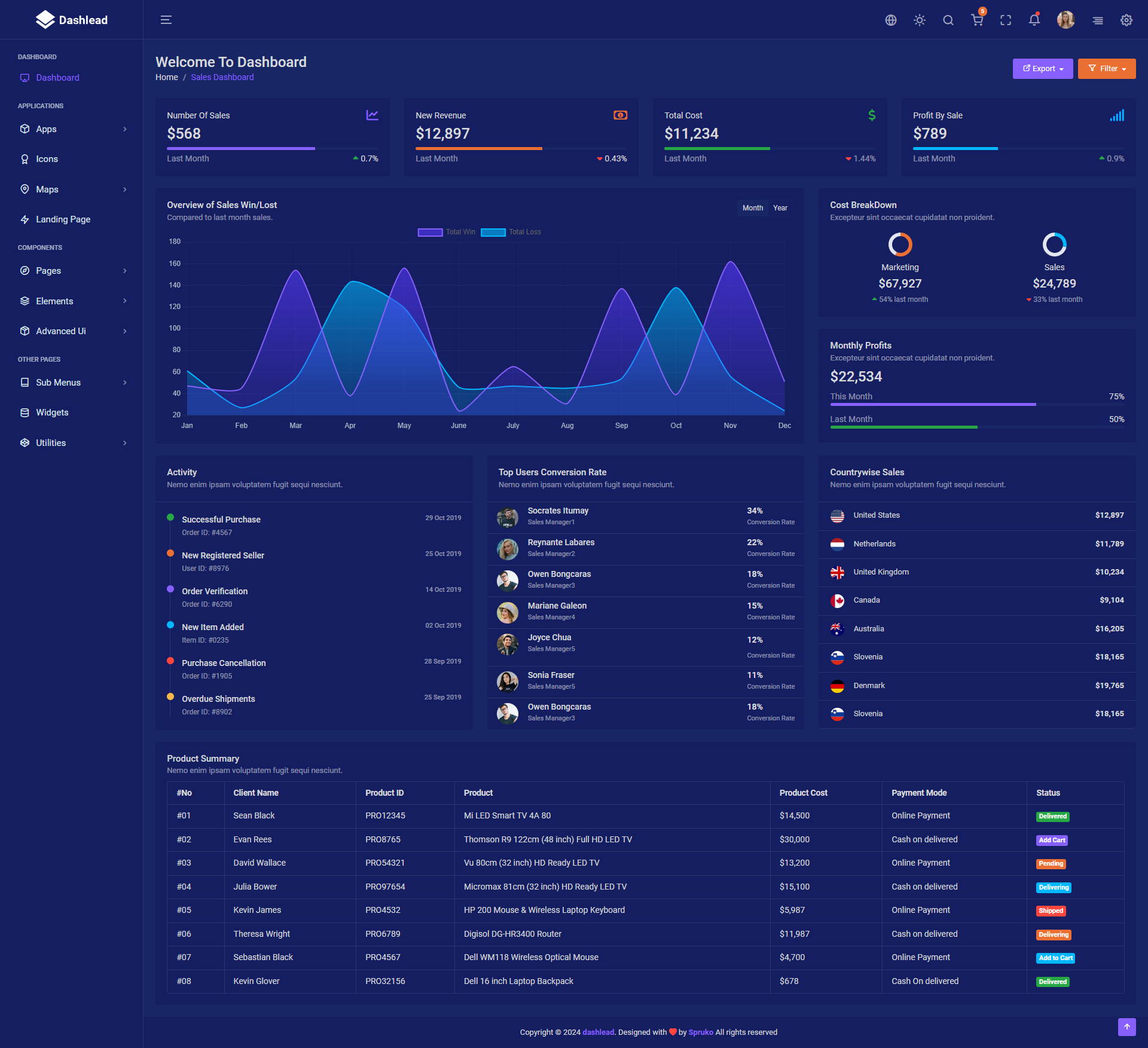Select the Month chart tab
Viewport: 1148px width, 1048px height.
752,208
